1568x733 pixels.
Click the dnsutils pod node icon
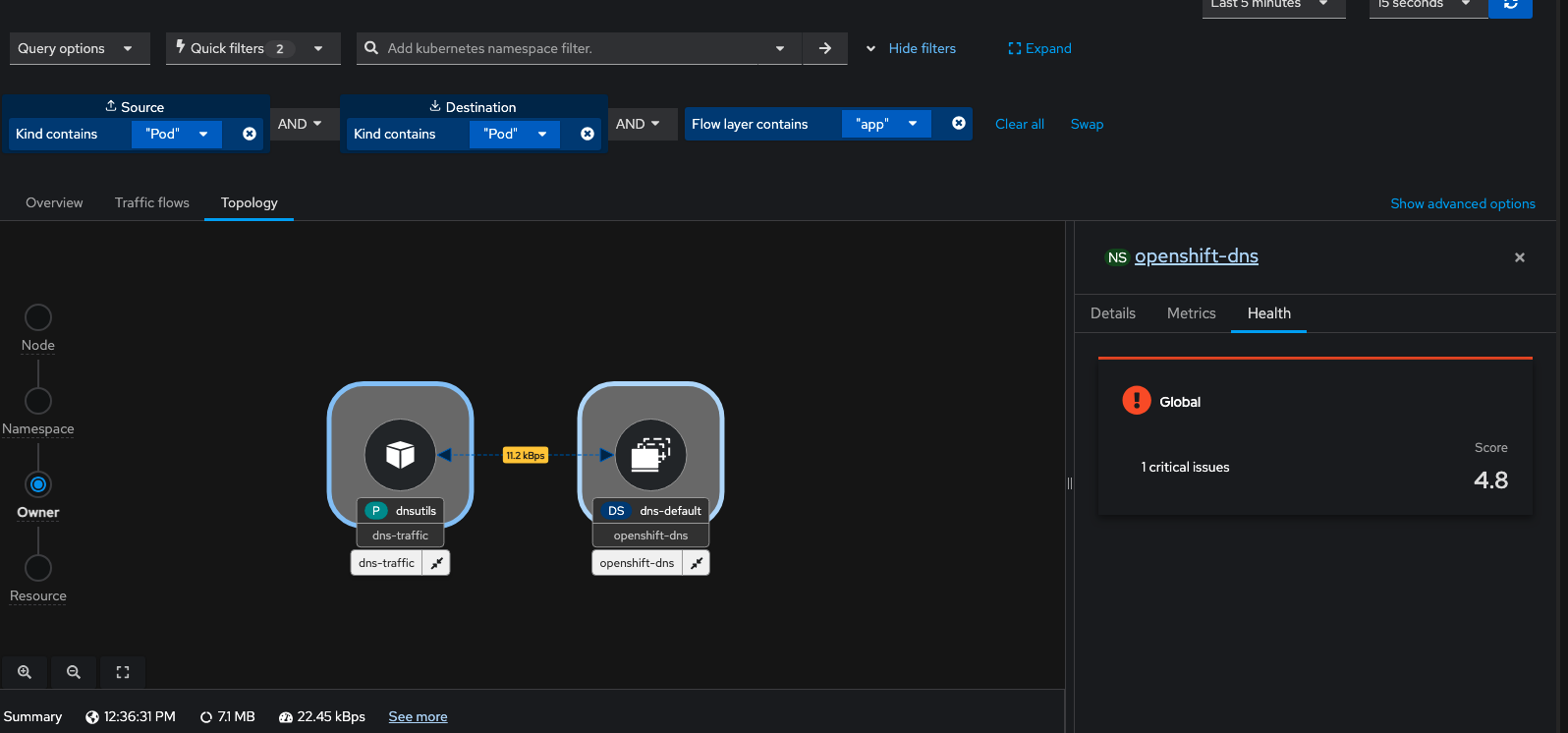click(x=400, y=455)
